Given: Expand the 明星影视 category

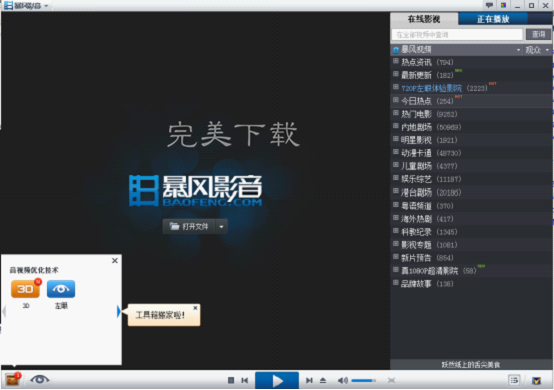Looking at the screenshot, I should (x=396, y=139).
